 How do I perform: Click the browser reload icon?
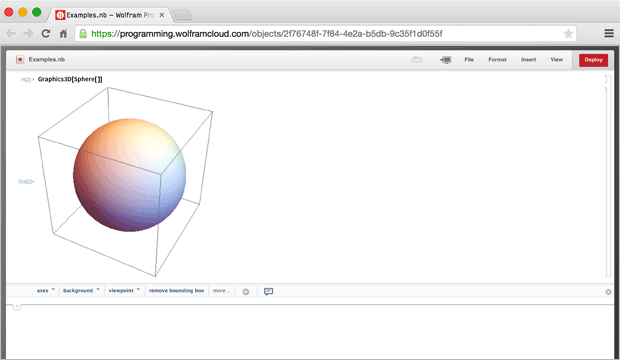(x=46, y=34)
